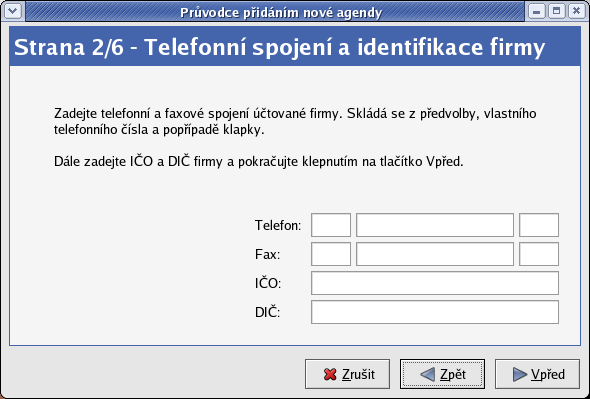Focus the Fax extension field

click(539, 254)
